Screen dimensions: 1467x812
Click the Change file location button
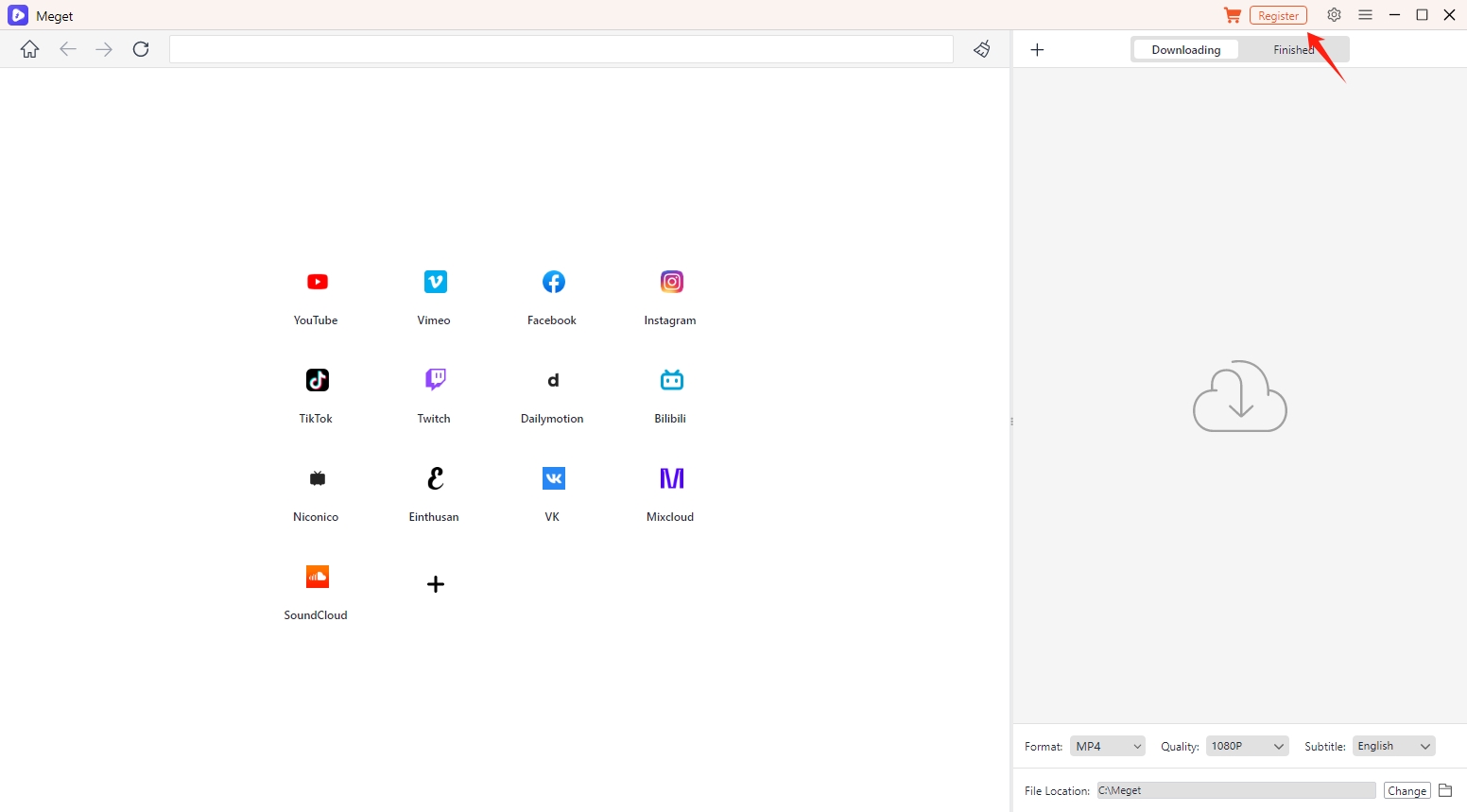(x=1407, y=791)
